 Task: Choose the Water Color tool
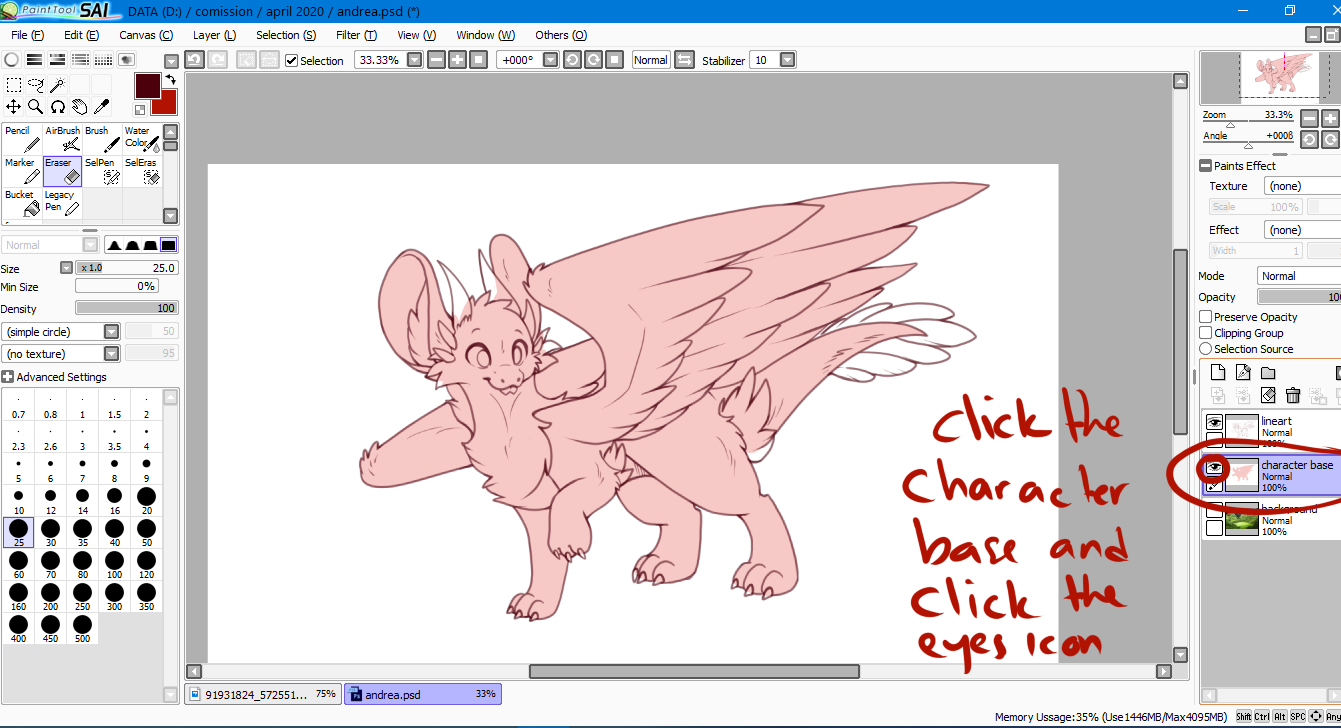[142, 139]
